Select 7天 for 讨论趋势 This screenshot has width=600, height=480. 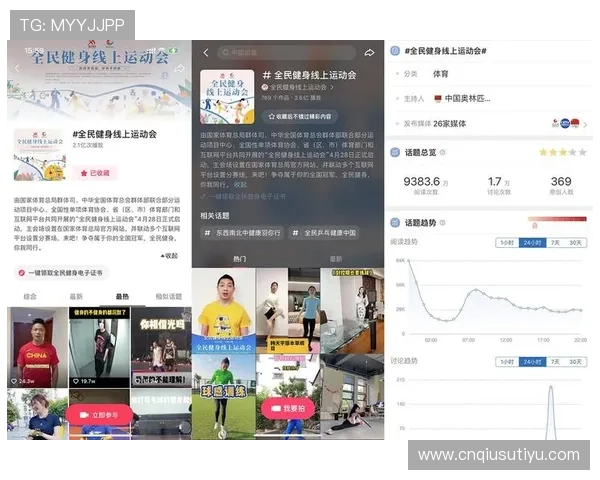tap(555, 362)
